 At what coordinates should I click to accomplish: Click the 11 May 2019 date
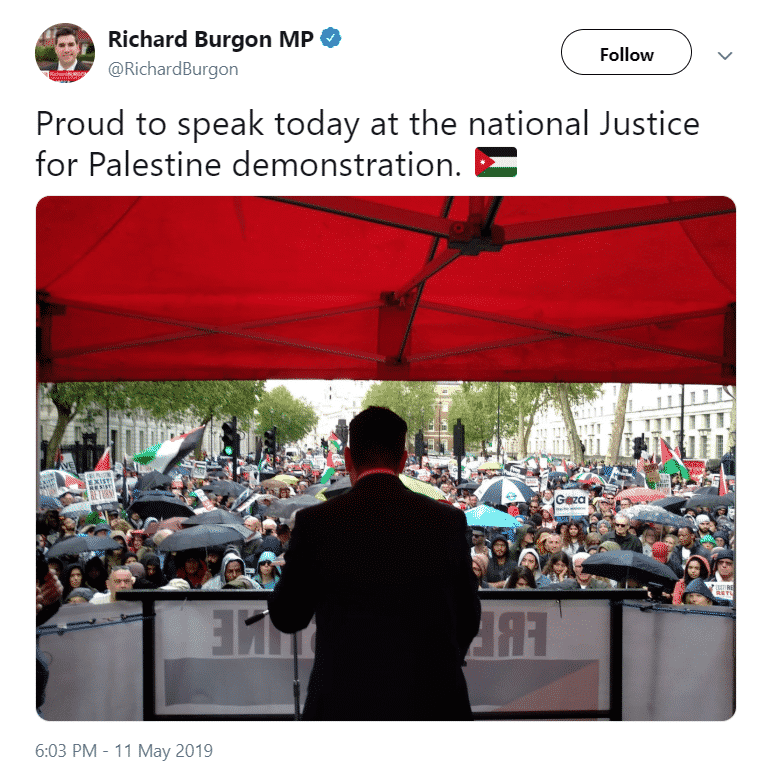coord(164,750)
